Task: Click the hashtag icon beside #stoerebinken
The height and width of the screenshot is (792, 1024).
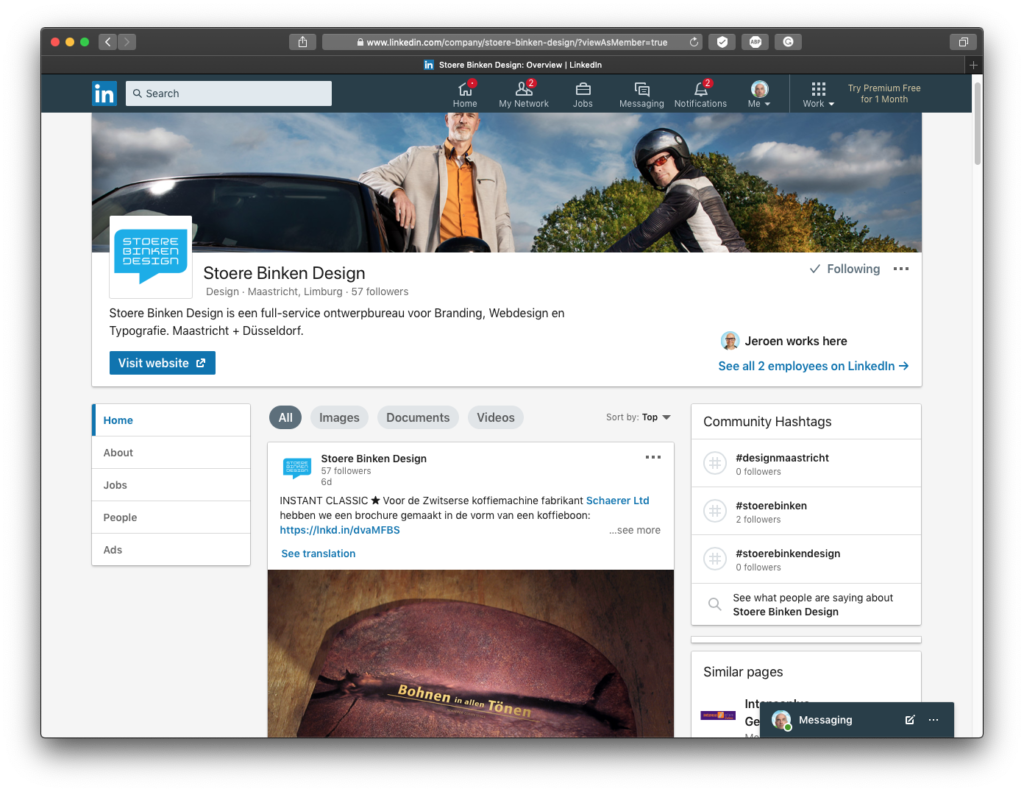Action: (715, 511)
